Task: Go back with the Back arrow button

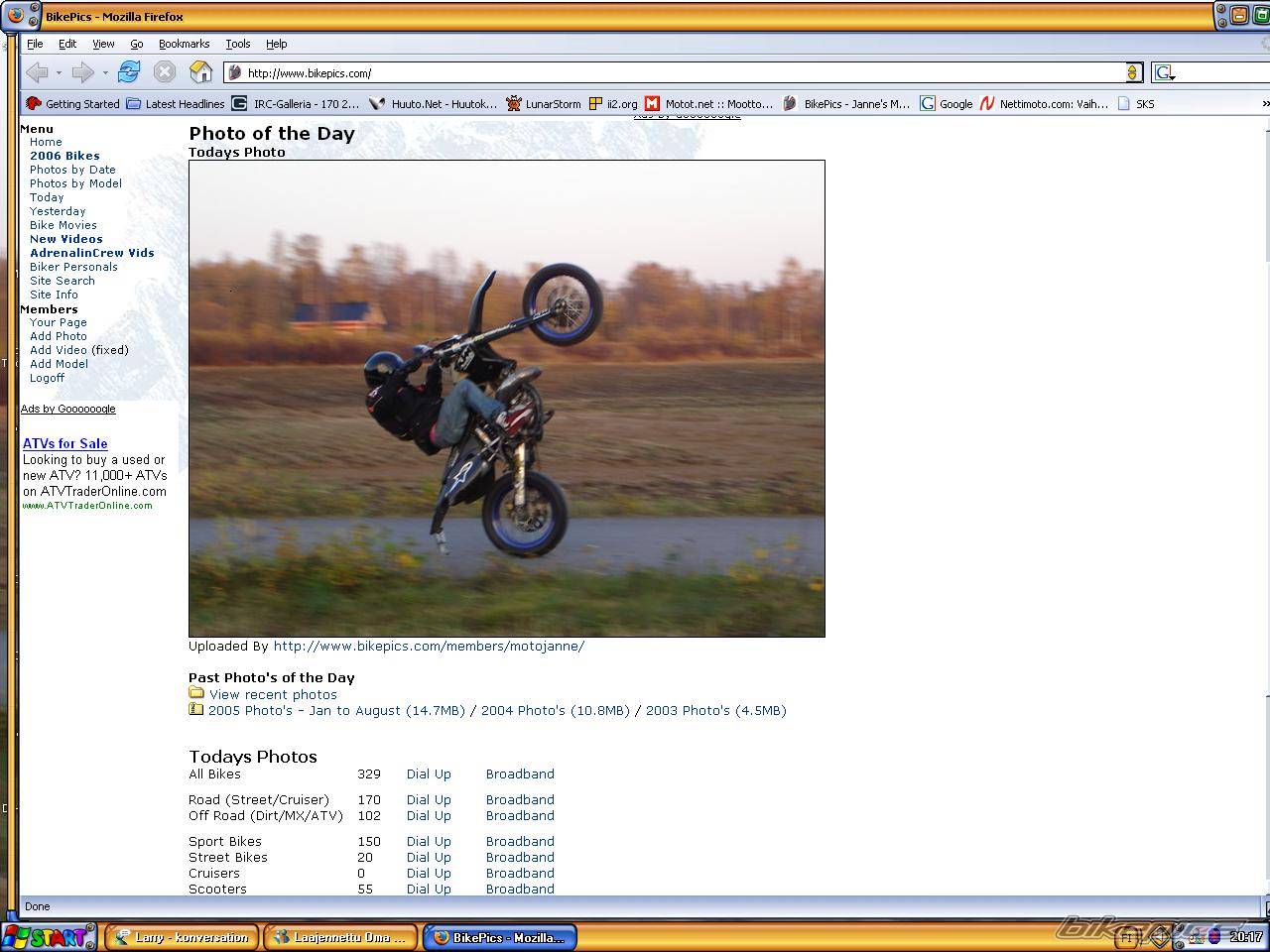Action: coord(38,72)
